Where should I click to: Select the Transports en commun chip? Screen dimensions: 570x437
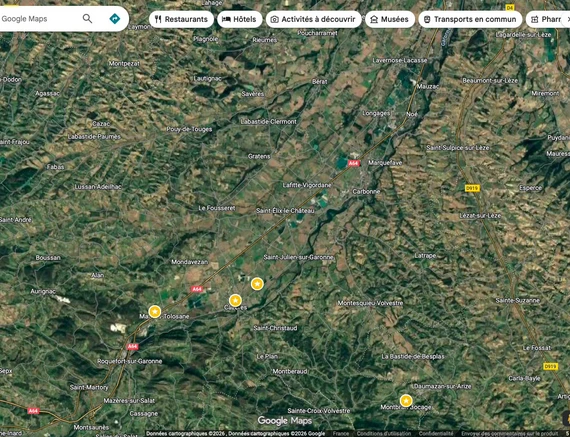click(470, 19)
